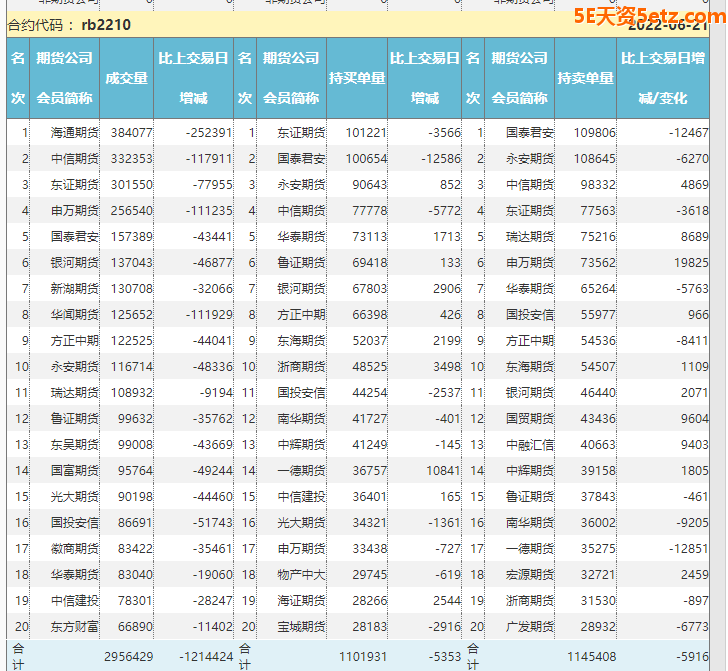Click volume value 384077

click(131, 133)
